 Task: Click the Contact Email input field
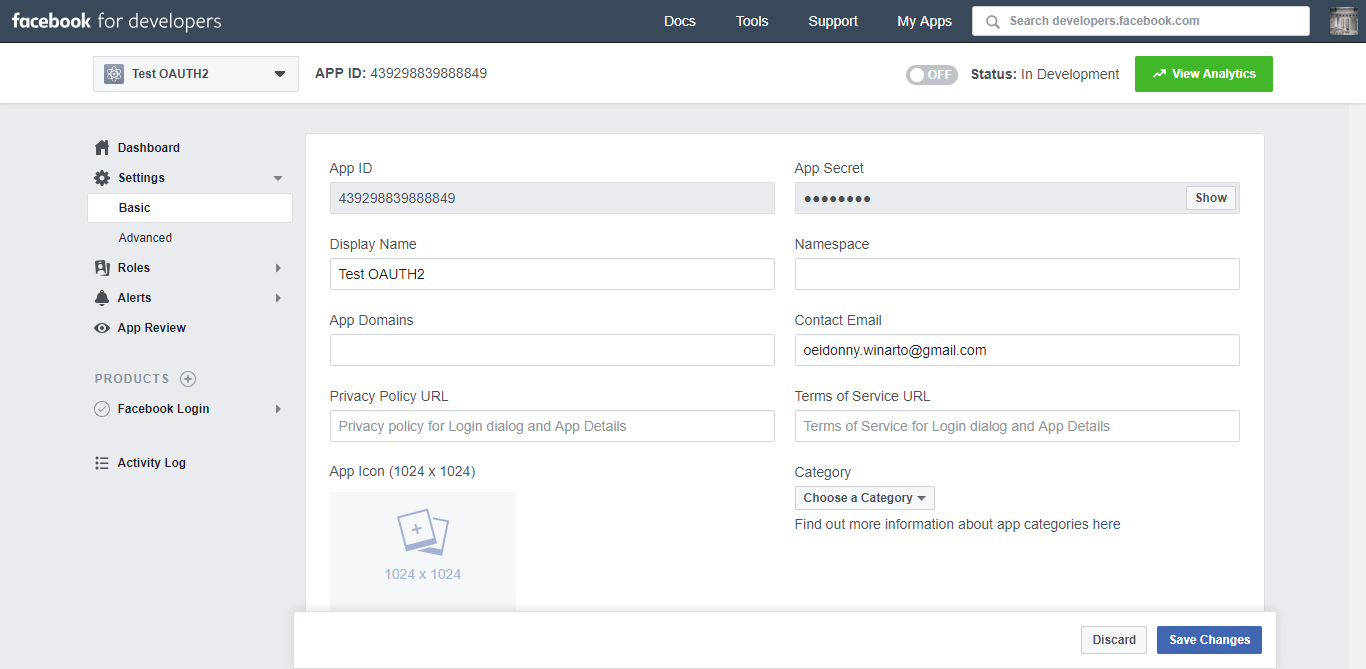[1017, 350]
